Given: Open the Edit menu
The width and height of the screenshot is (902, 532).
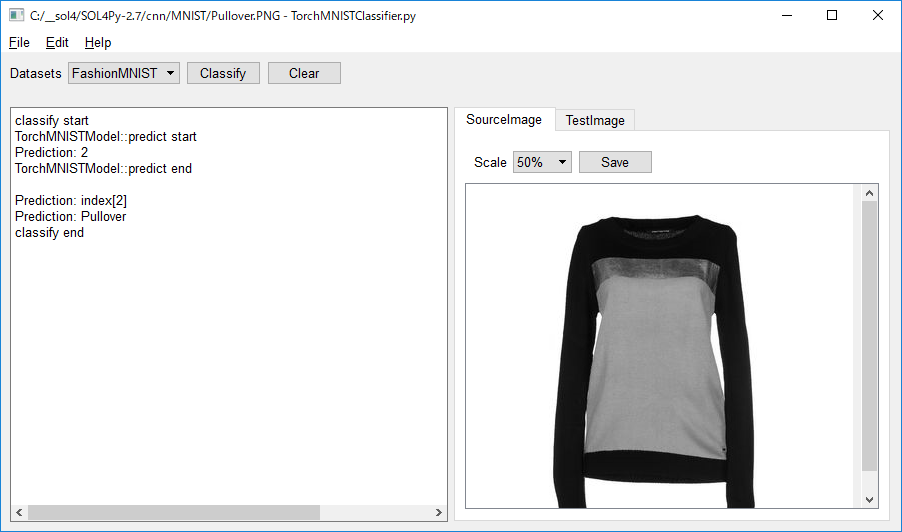Looking at the screenshot, I should click(57, 43).
